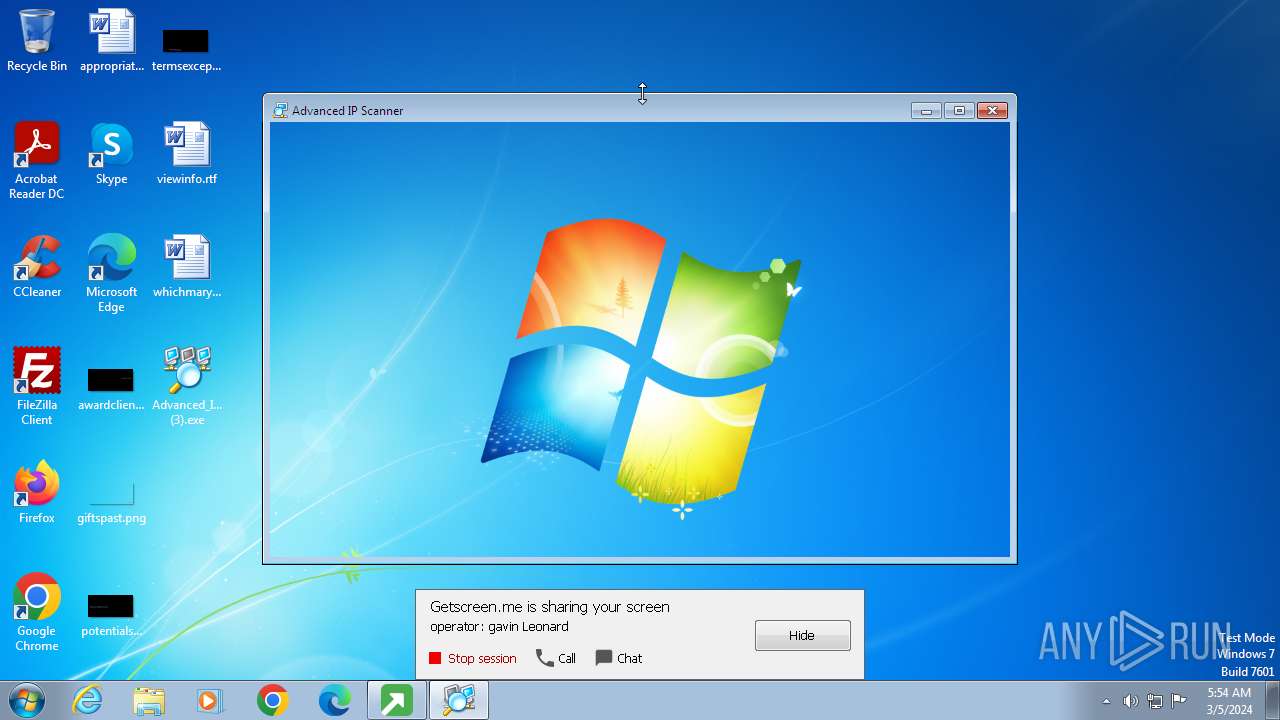
Task: Open viewinfo.rtf document icon
Action: point(187,154)
